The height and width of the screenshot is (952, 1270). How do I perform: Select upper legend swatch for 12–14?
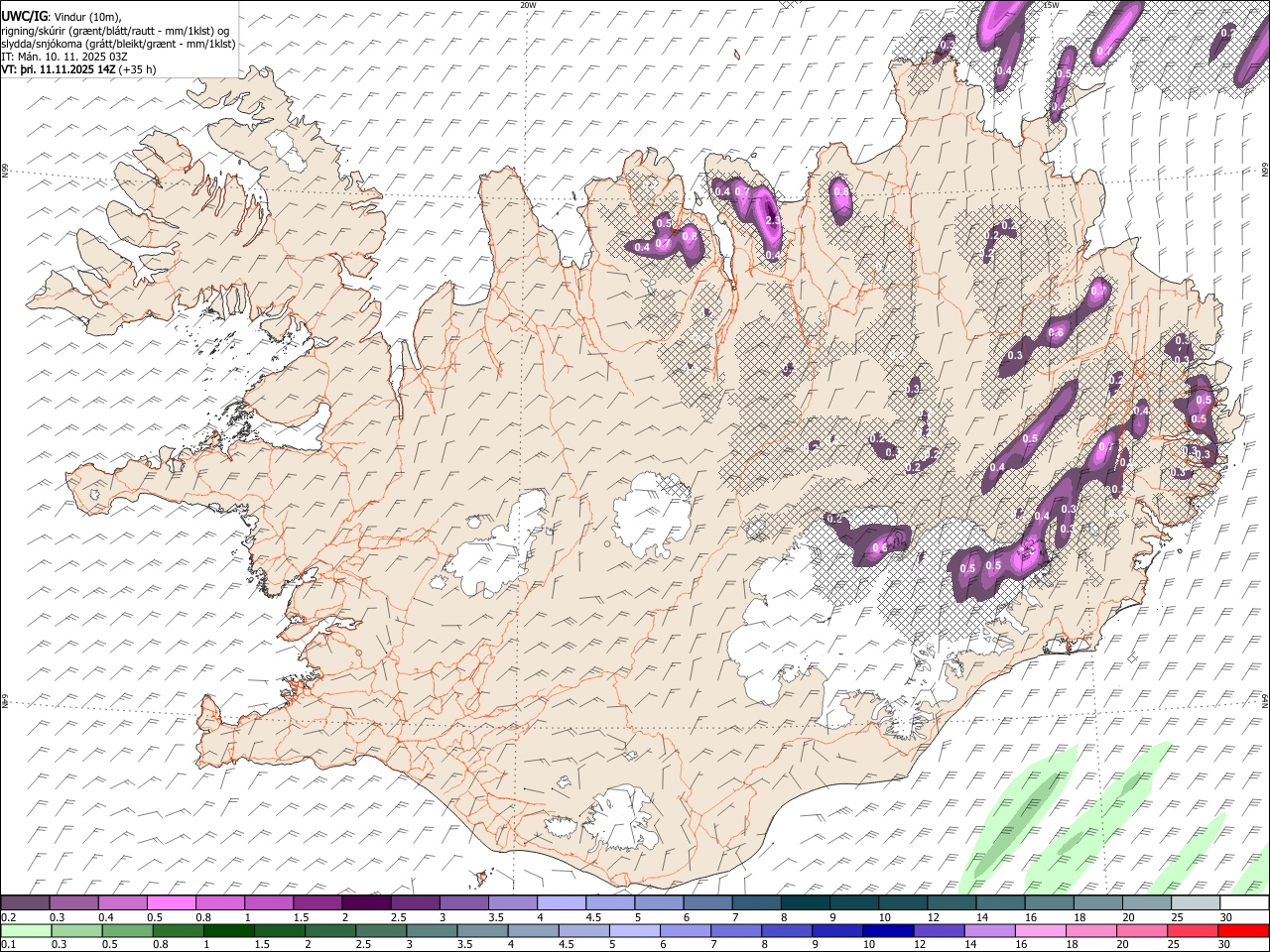coord(952,902)
